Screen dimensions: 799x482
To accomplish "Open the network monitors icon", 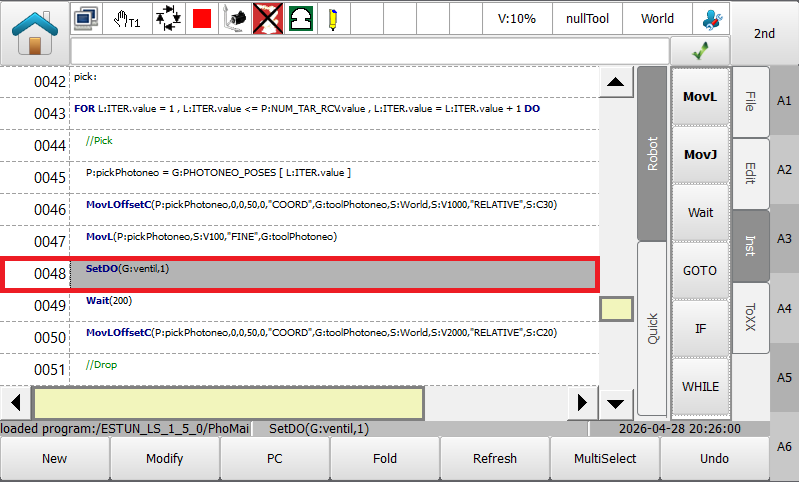I will (x=86, y=19).
